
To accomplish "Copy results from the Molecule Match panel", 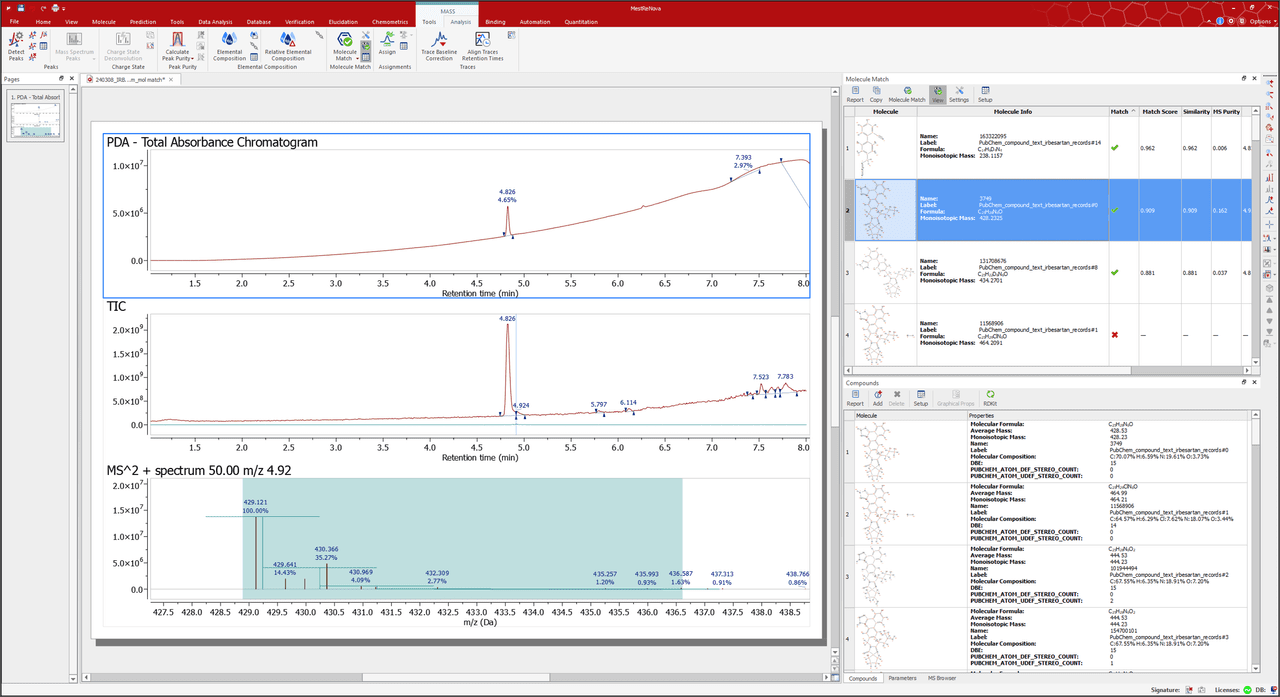I will tap(876, 94).
